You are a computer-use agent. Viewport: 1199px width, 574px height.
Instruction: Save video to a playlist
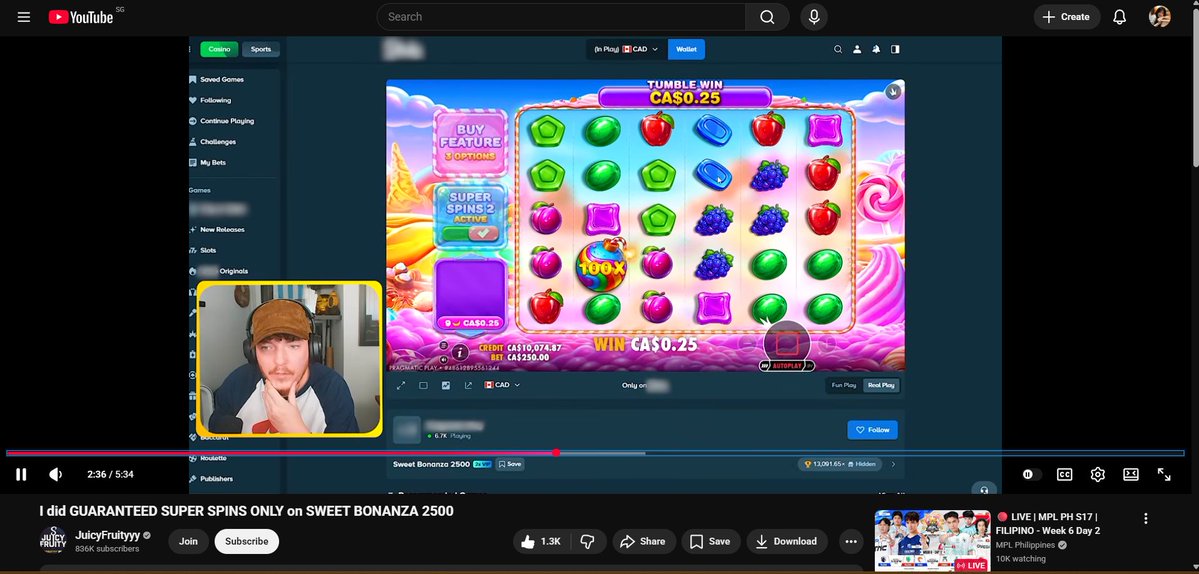click(x=710, y=541)
